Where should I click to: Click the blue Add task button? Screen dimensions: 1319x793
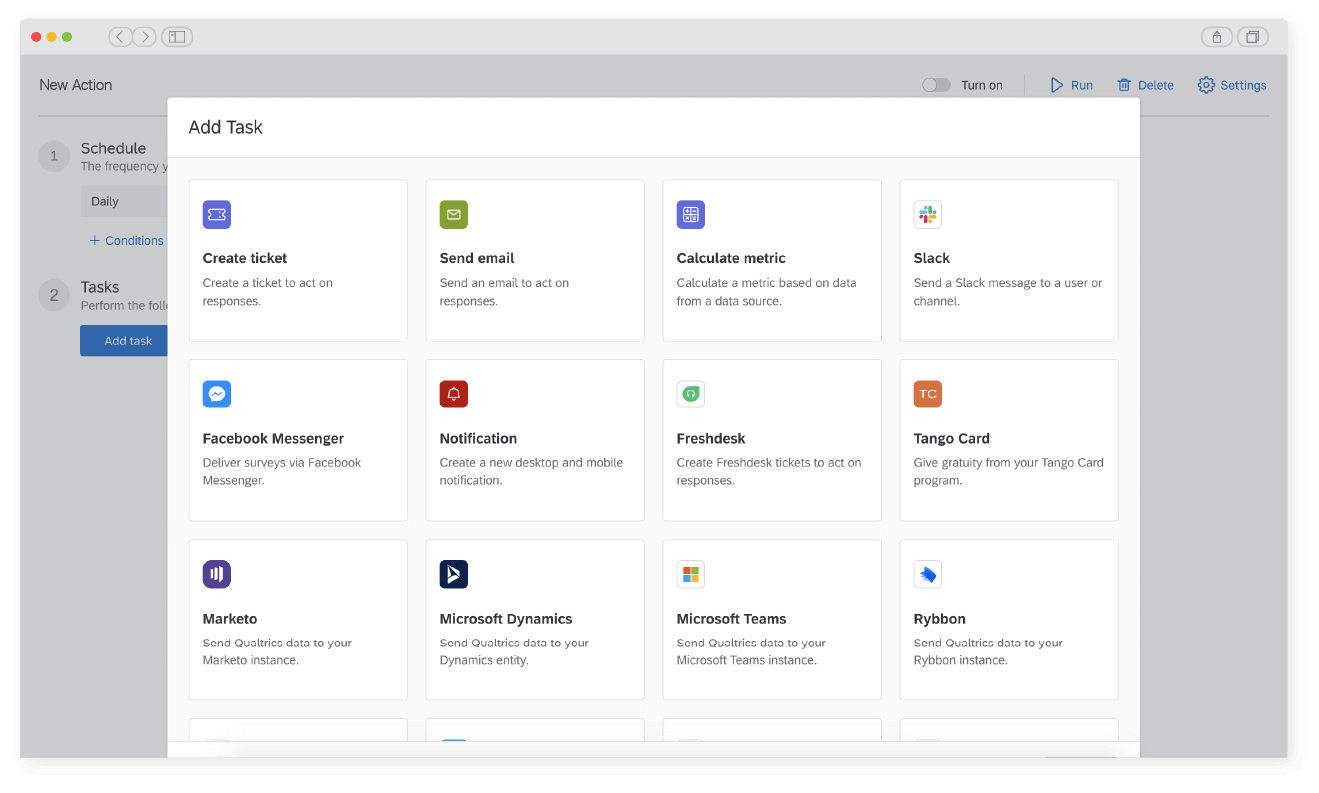point(124,341)
